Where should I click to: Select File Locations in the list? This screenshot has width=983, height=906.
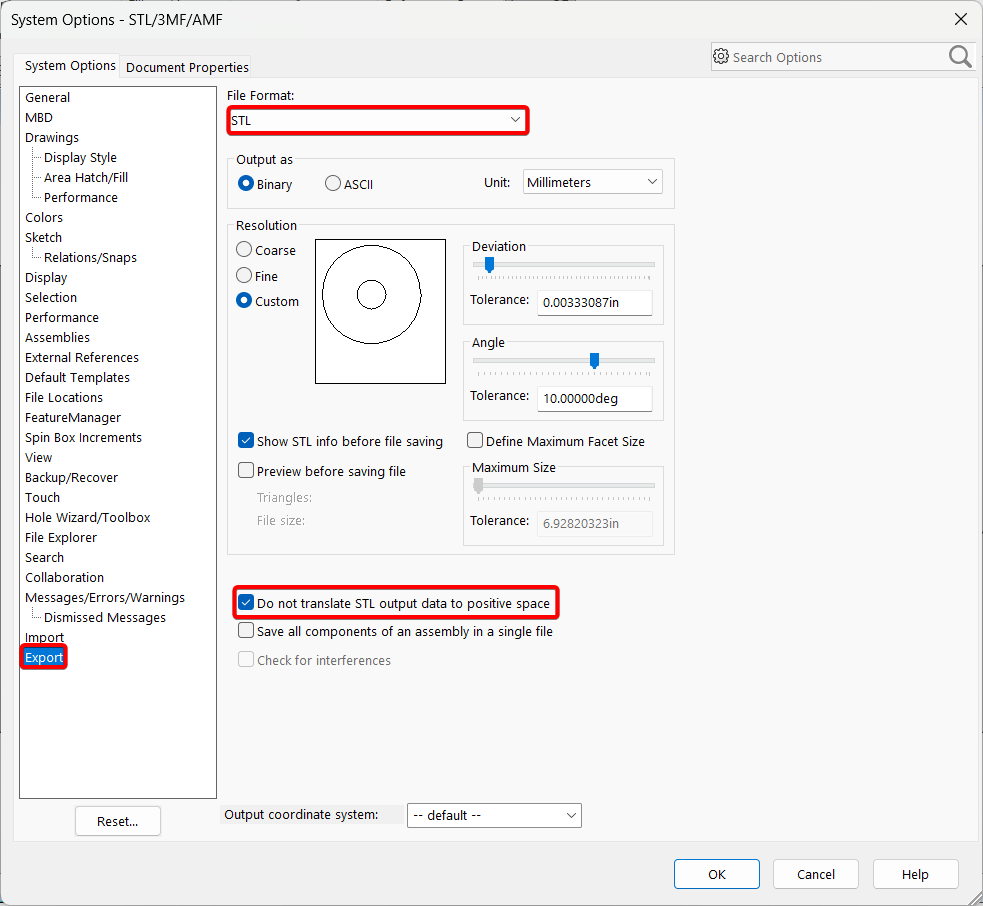pyautogui.click(x=63, y=398)
